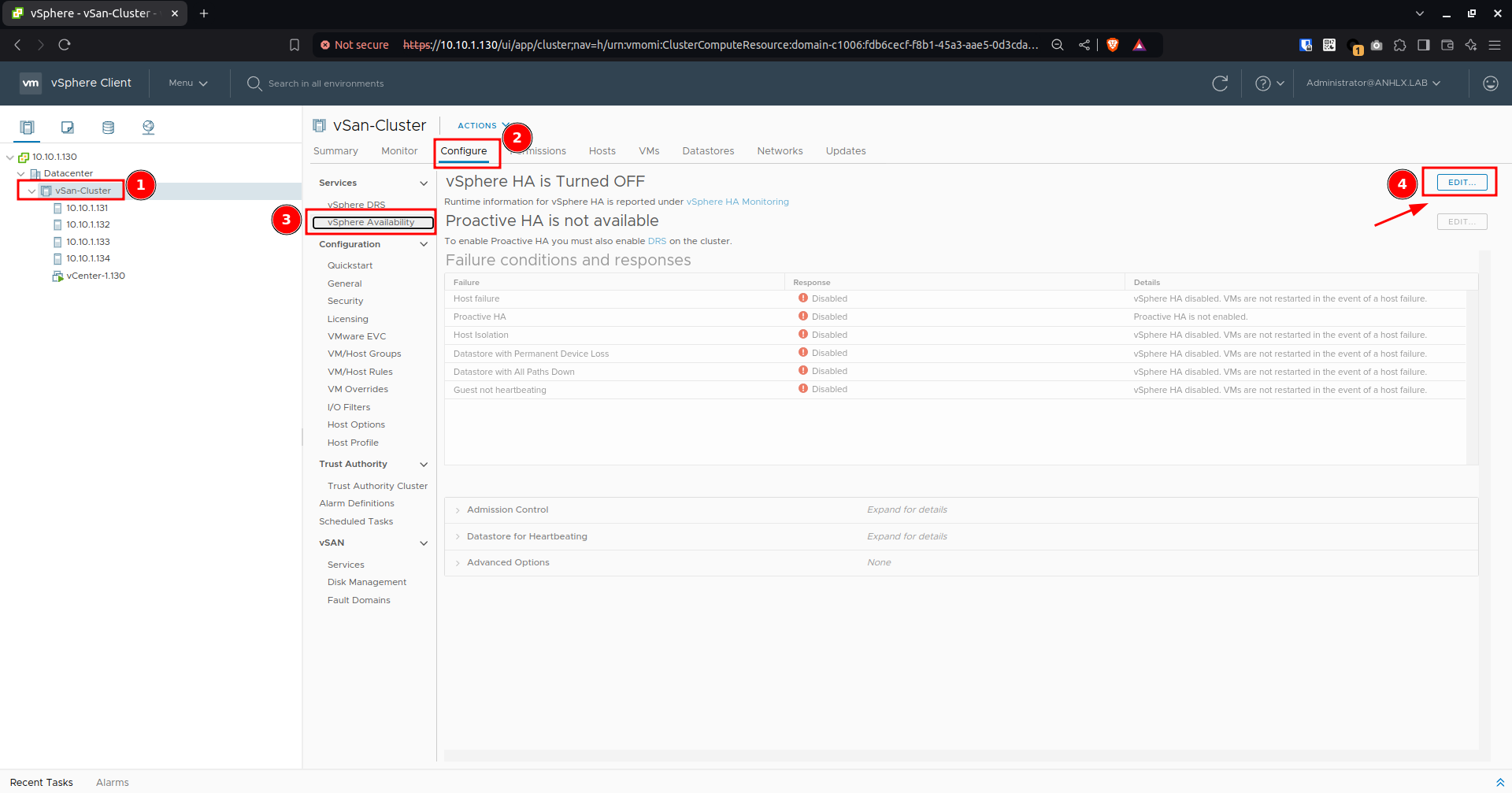Open the Storage inventory view icon
Viewport: 1512px width, 793px height.
108,127
